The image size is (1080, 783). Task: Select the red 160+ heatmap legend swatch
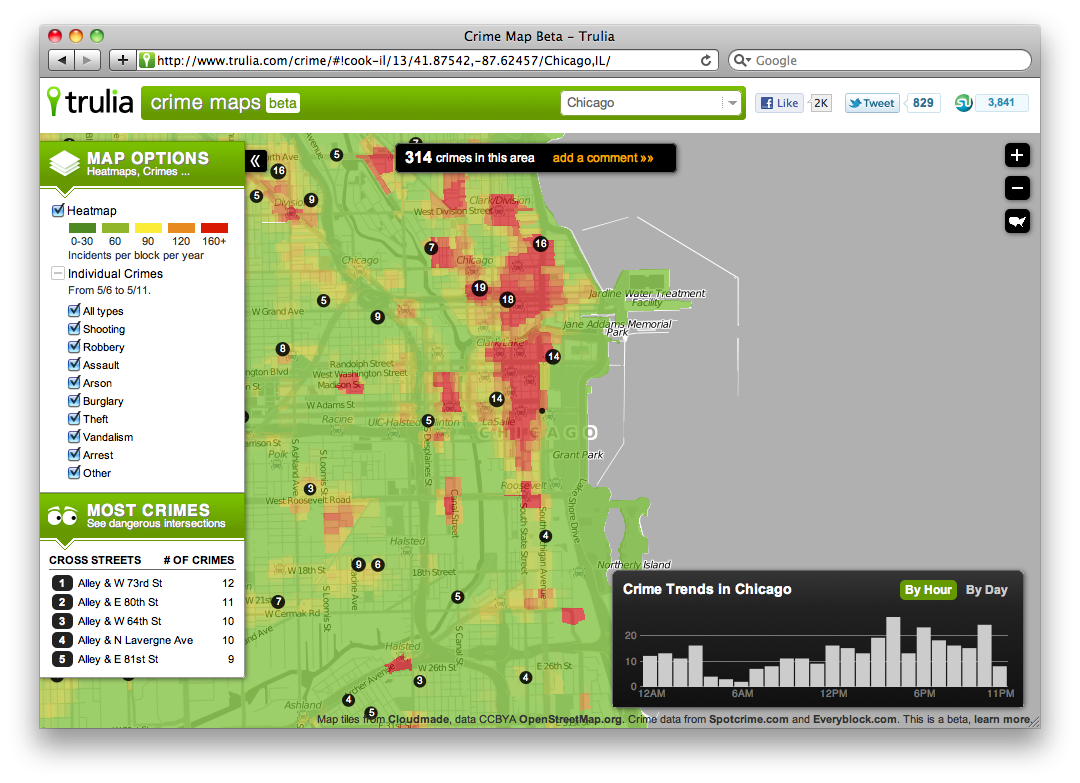(x=214, y=228)
